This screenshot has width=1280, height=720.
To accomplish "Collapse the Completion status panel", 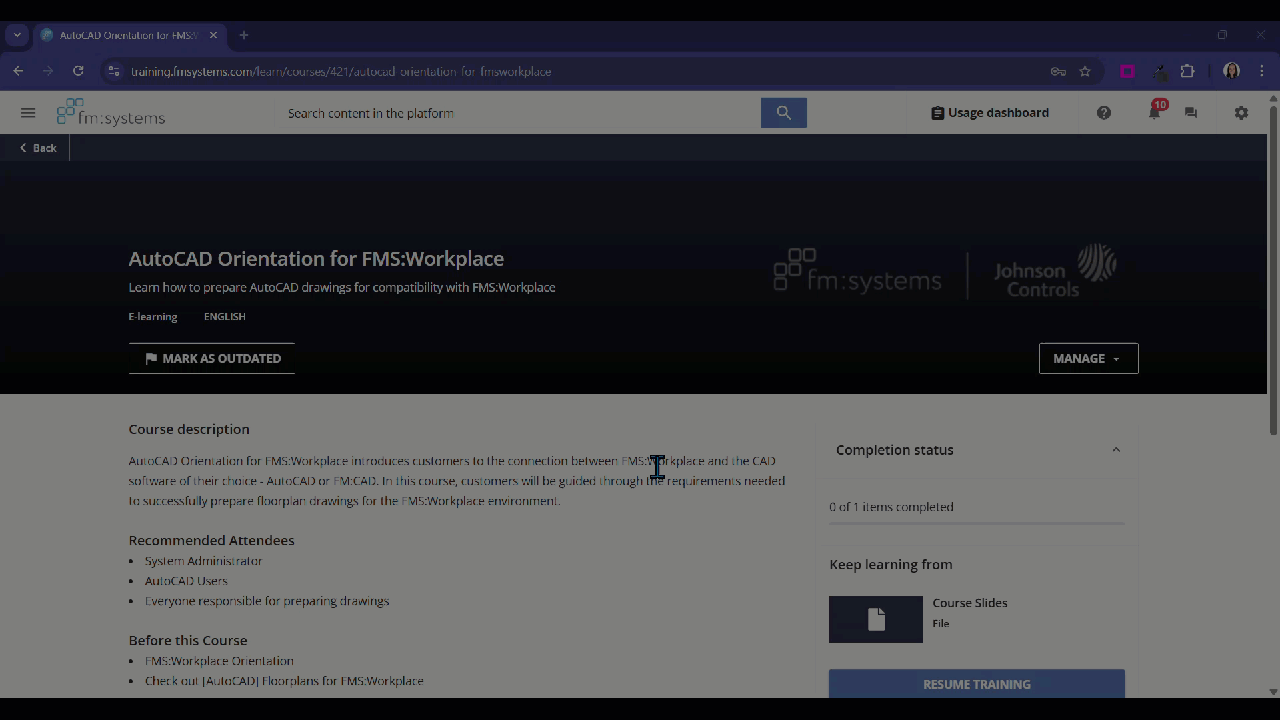I will pyautogui.click(x=1116, y=450).
